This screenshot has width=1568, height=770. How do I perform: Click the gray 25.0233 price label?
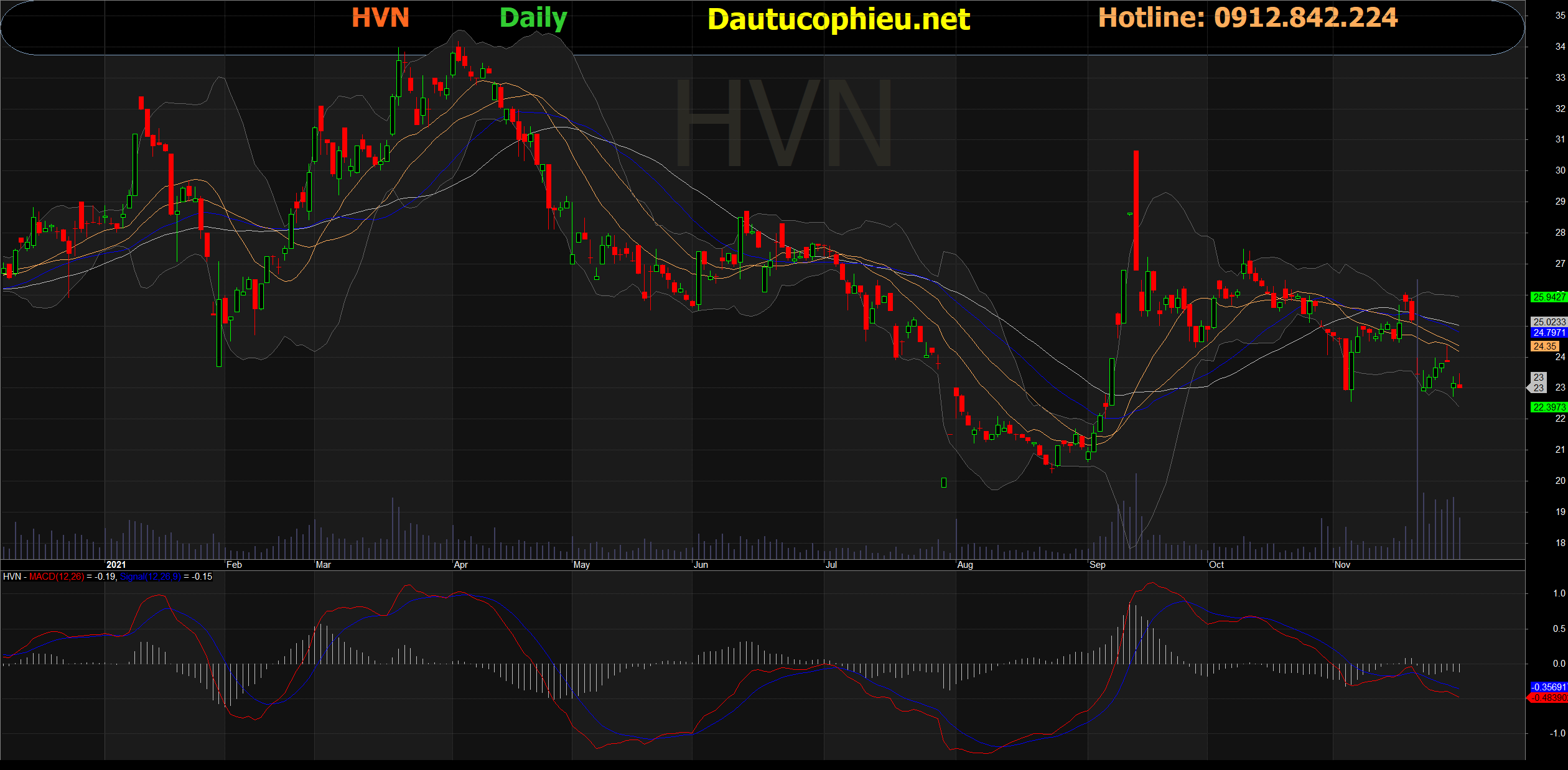click(x=1548, y=322)
